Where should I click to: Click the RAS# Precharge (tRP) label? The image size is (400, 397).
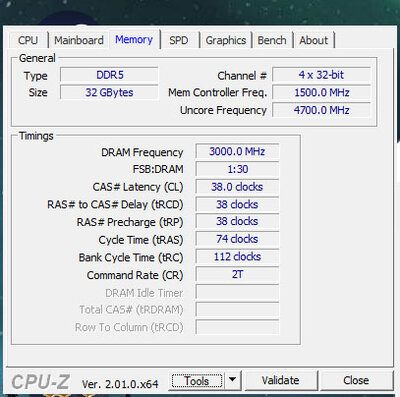click(x=130, y=222)
